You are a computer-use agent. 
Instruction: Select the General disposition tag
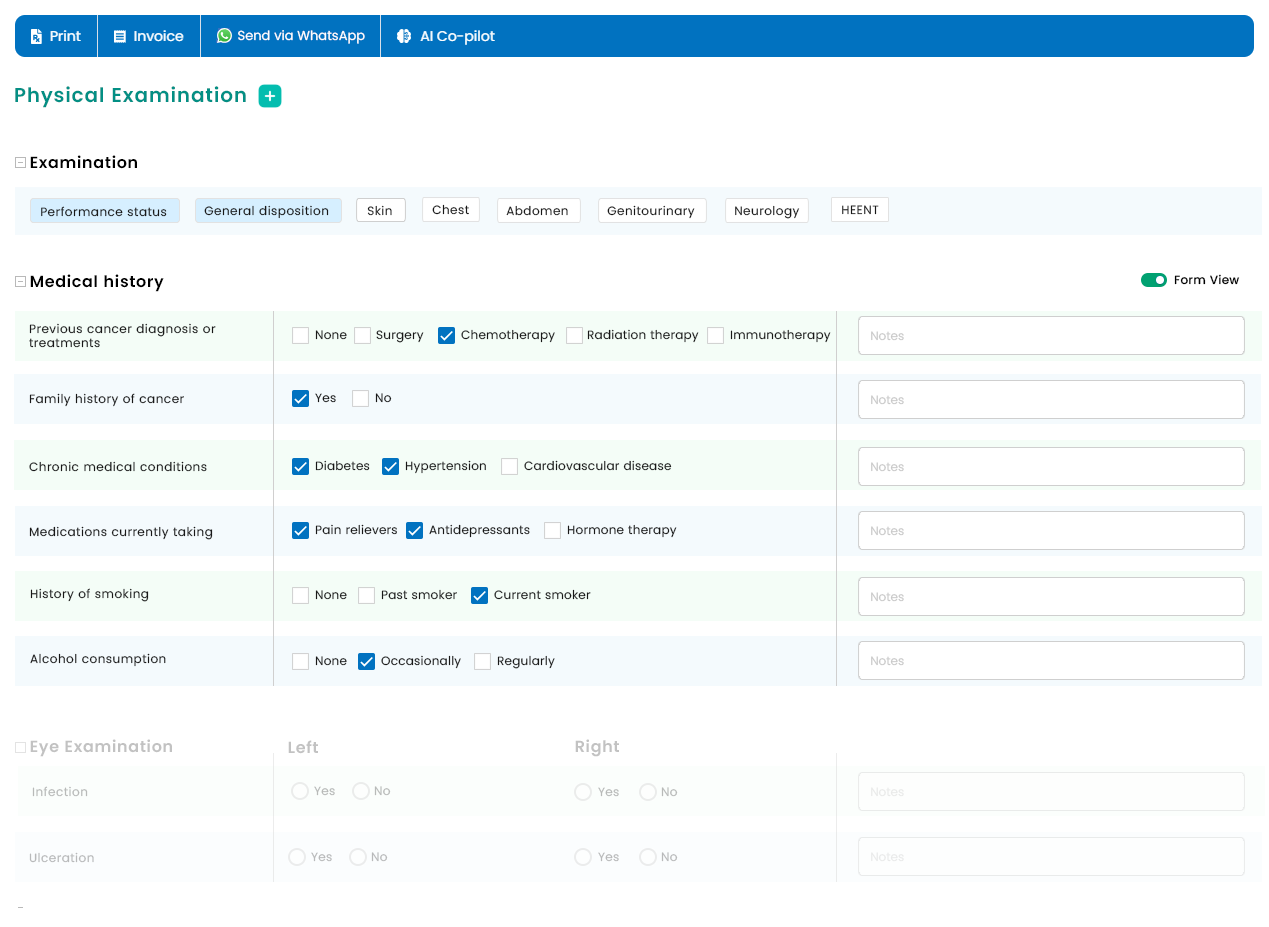click(267, 210)
